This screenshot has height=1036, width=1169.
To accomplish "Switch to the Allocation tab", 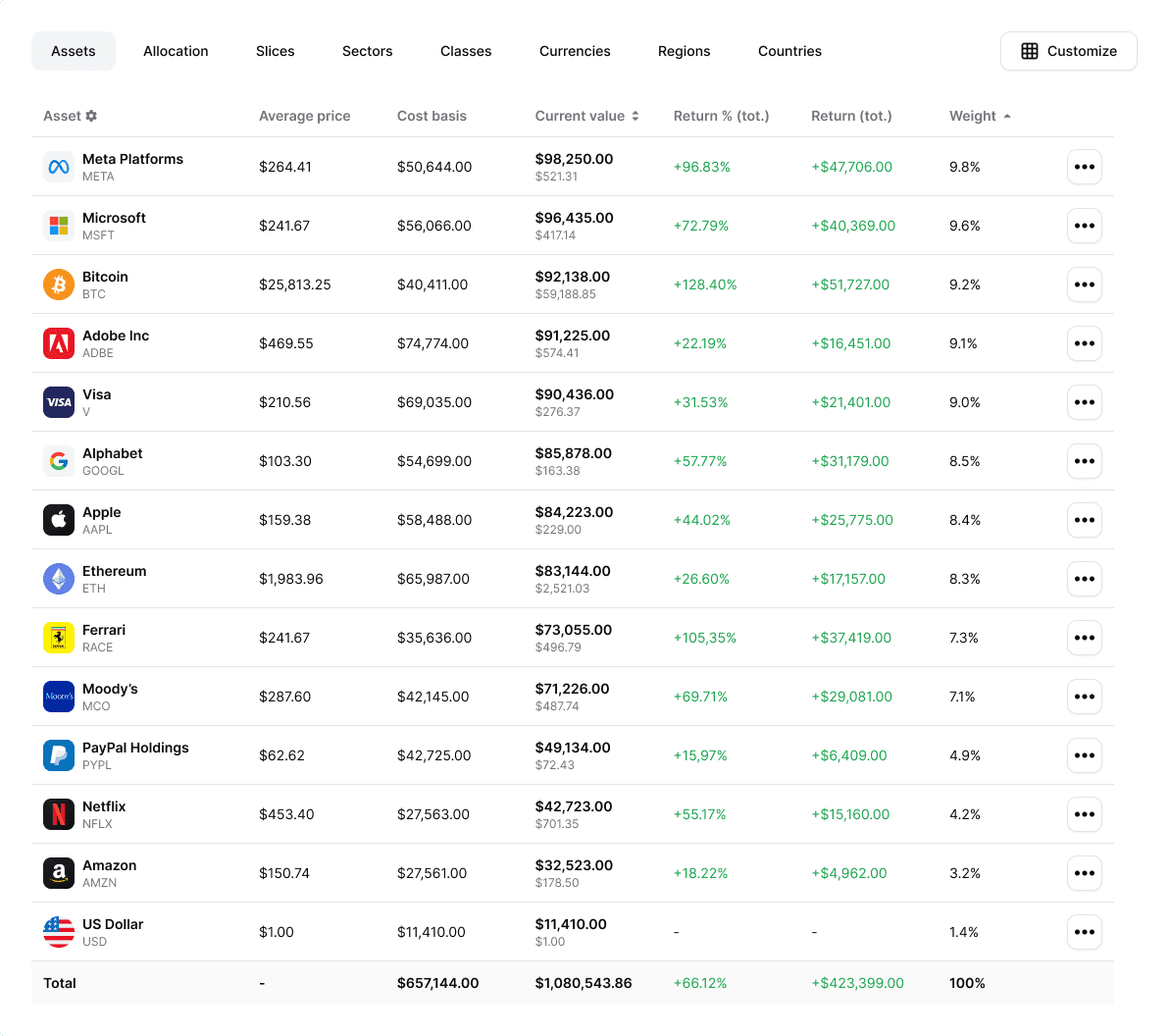I will [176, 51].
